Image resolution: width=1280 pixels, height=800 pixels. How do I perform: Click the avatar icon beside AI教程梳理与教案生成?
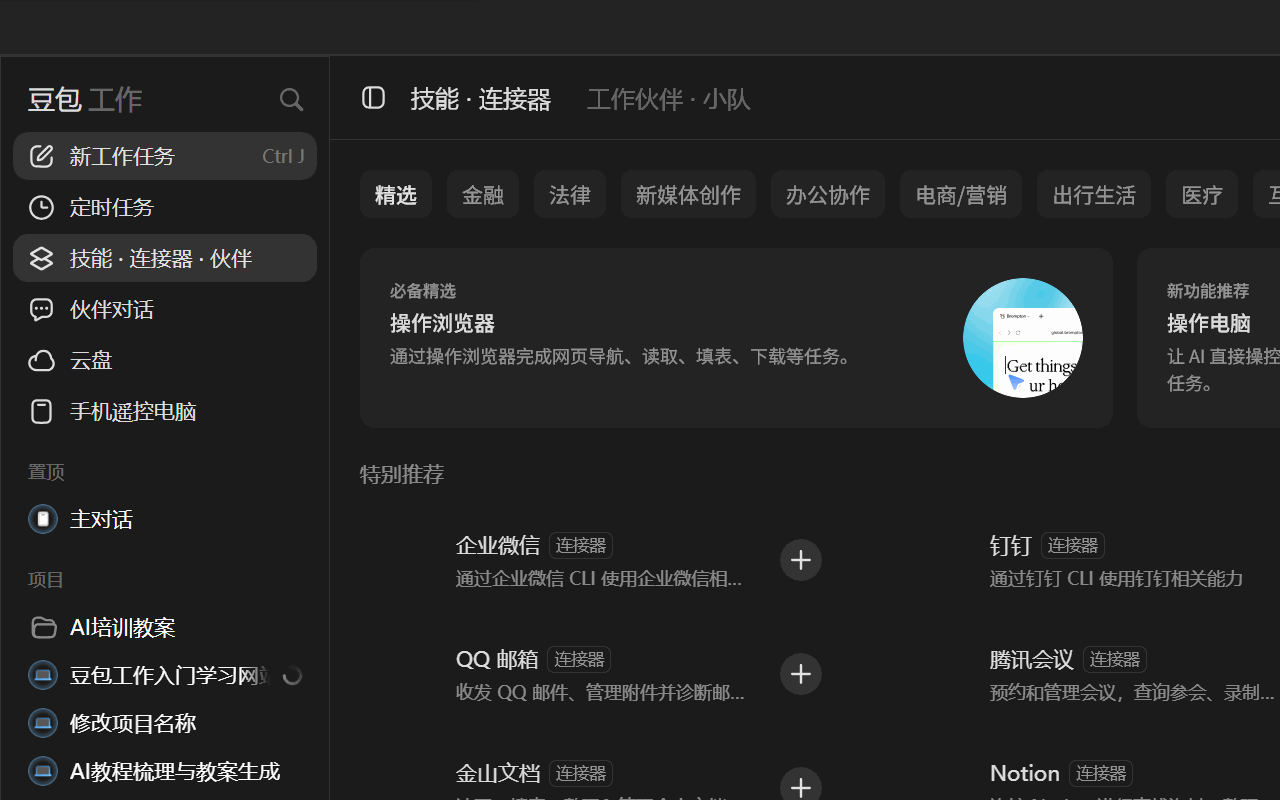tap(43, 771)
